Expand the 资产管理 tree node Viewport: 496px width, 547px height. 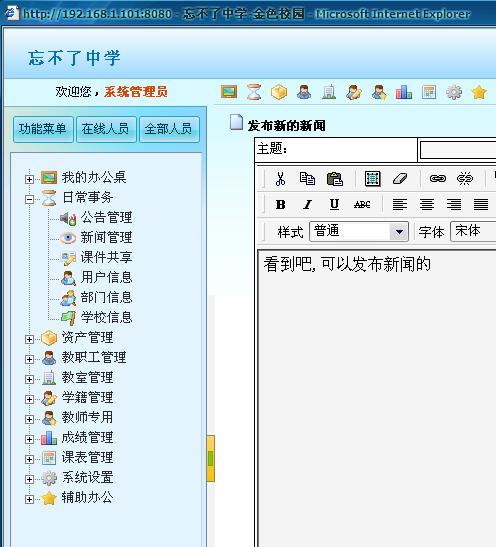[30, 339]
